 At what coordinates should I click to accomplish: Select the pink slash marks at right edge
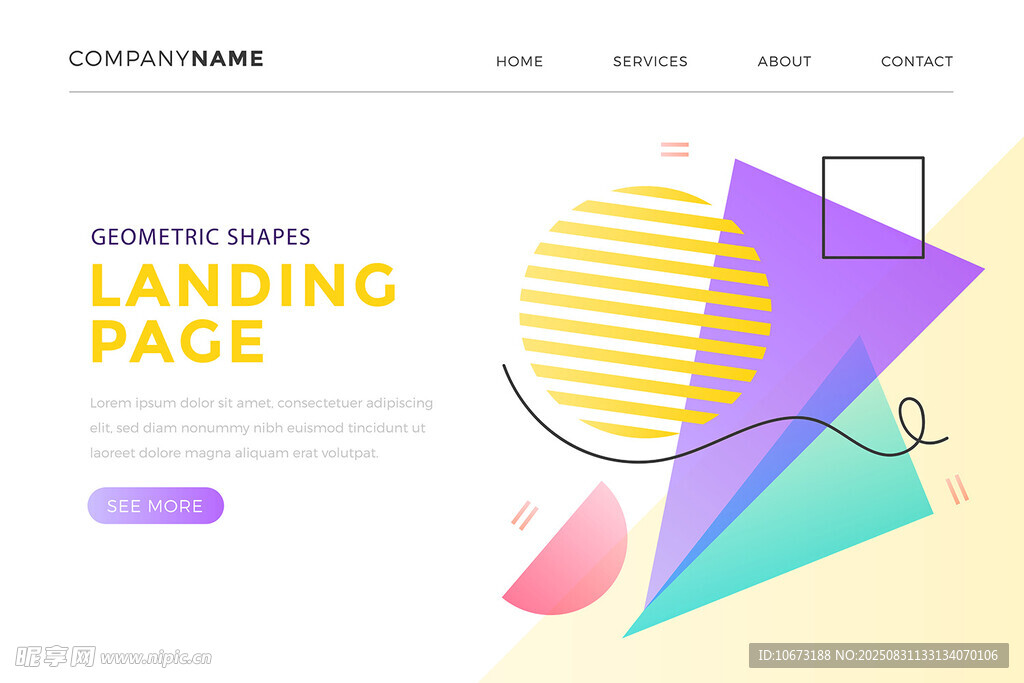(x=957, y=489)
